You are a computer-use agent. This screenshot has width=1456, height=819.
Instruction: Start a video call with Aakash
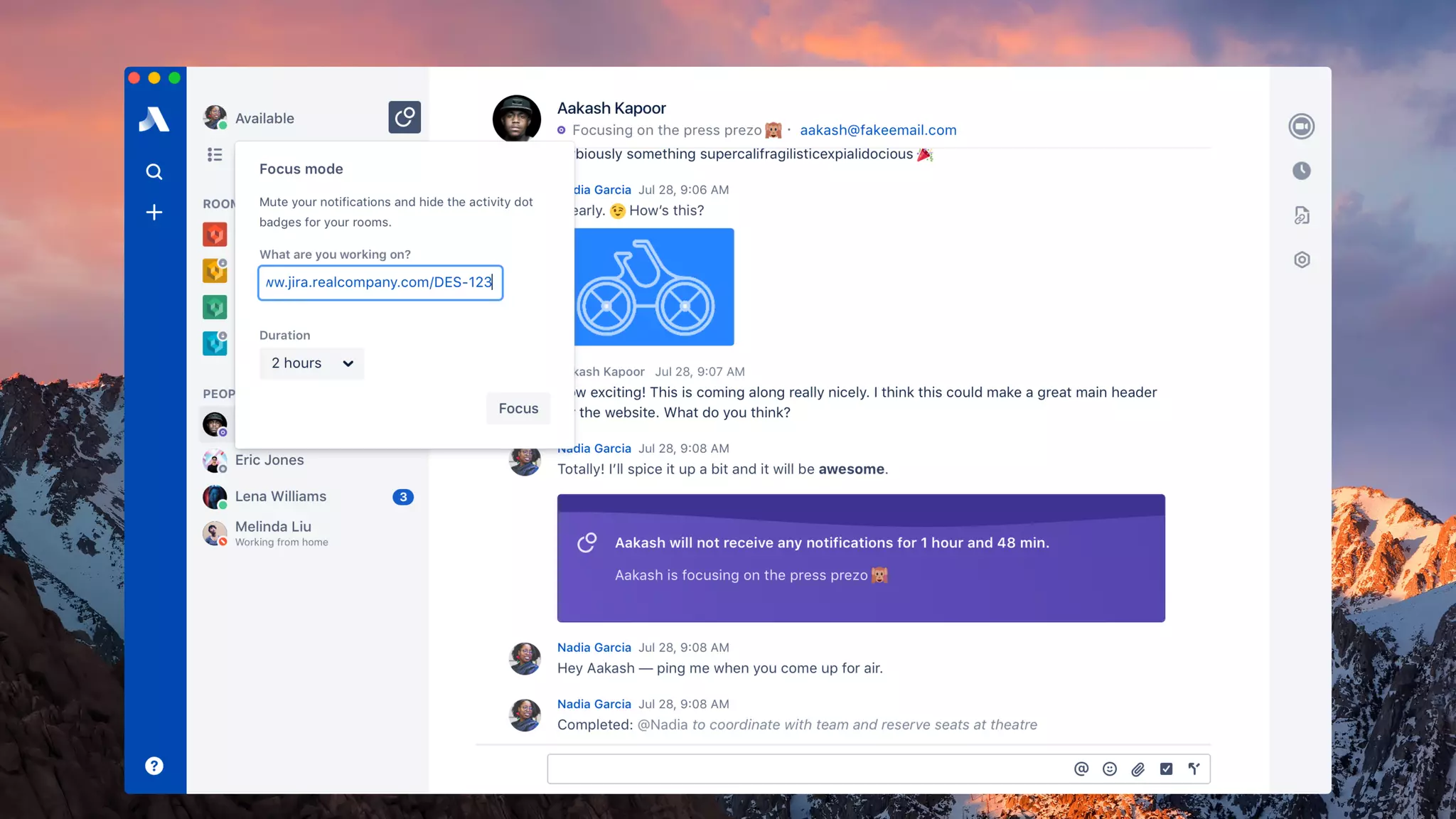1301,127
